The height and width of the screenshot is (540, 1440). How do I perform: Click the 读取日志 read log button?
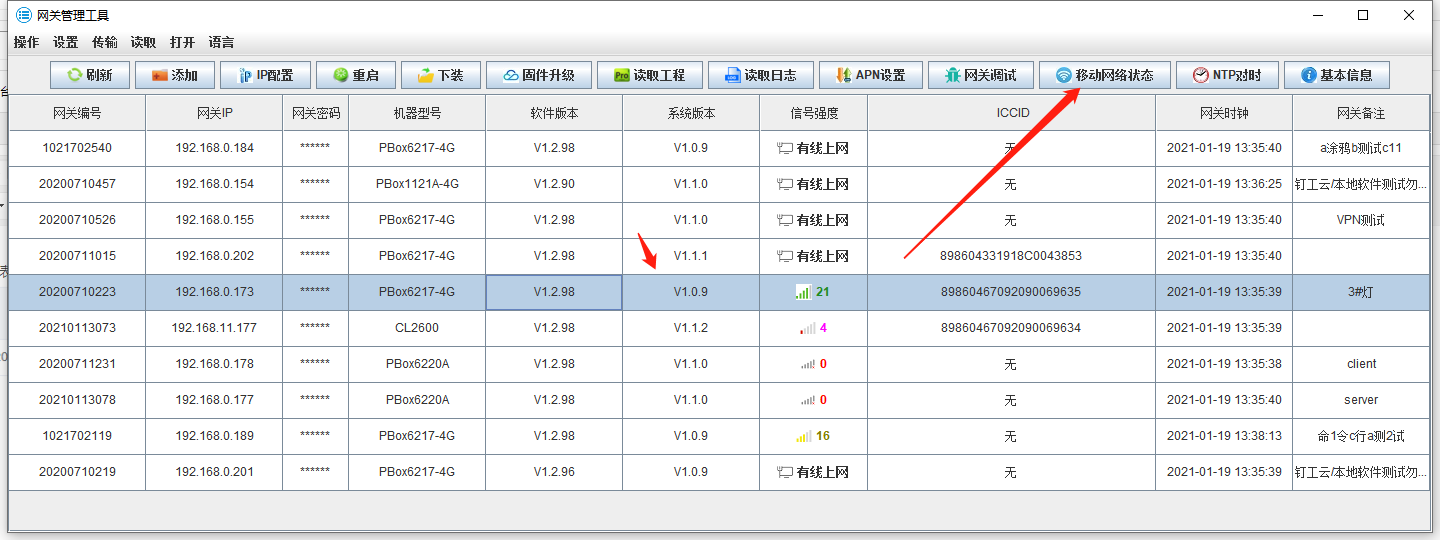pos(760,75)
